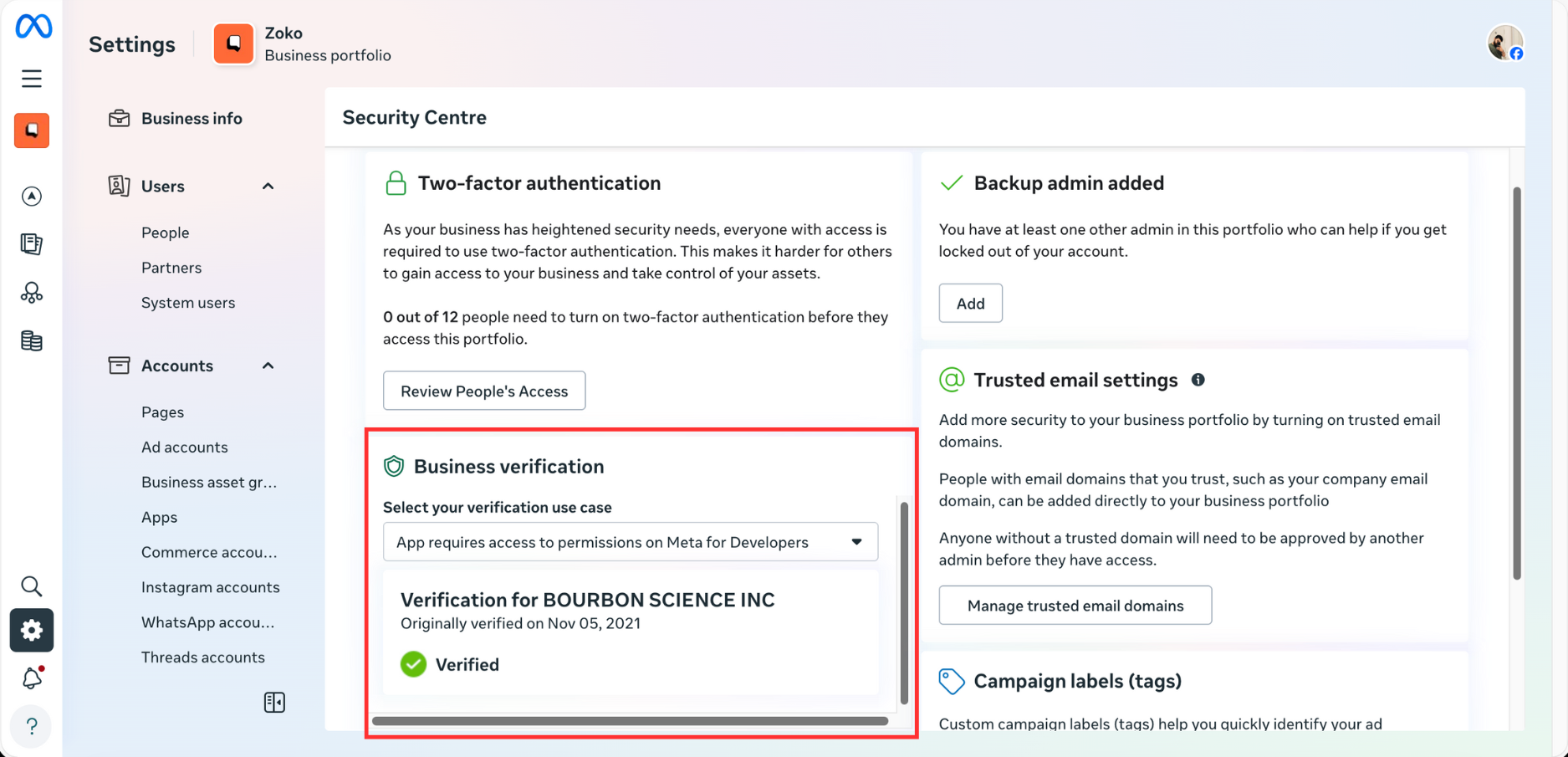1568x757 pixels.
Task: Open Commerce accounts item
Action: tap(209, 552)
